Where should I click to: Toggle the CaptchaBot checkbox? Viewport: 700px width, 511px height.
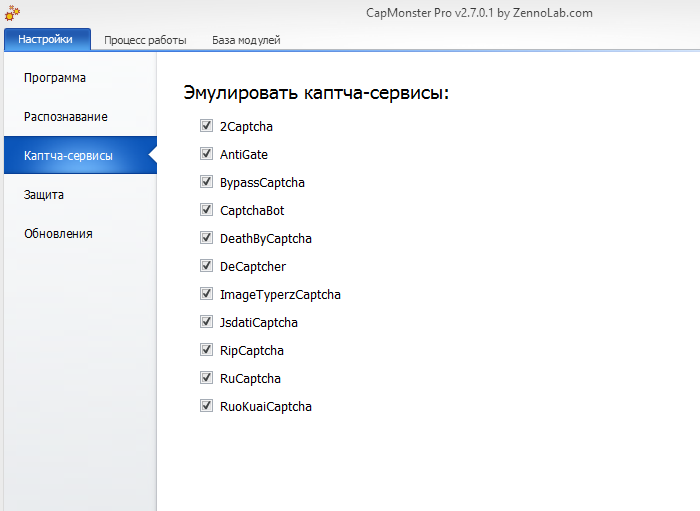tap(206, 210)
